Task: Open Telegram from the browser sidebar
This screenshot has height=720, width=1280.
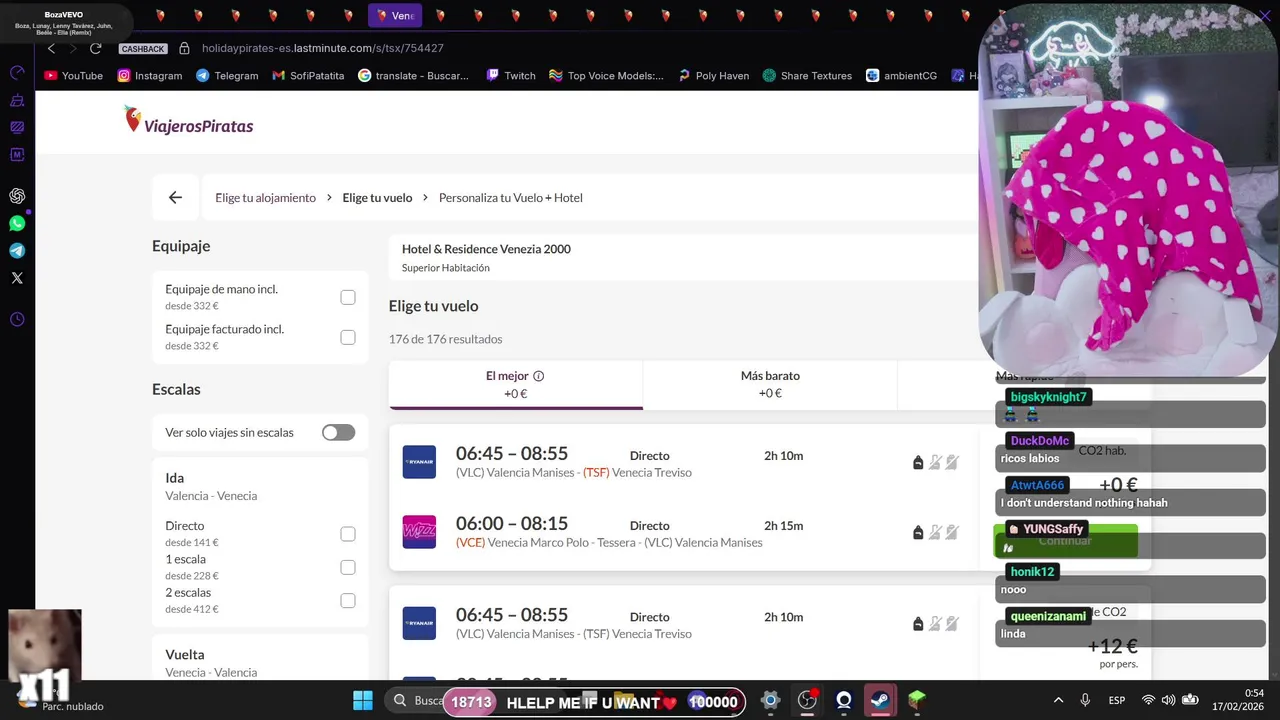Action: coord(17,251)
